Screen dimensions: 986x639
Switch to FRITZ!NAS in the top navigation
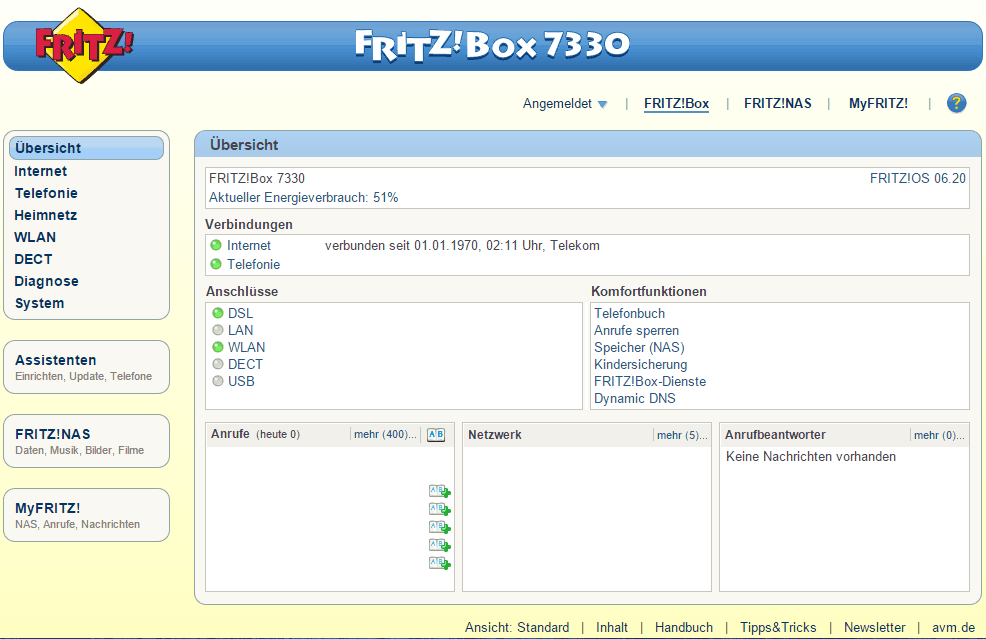click(778, 104)
